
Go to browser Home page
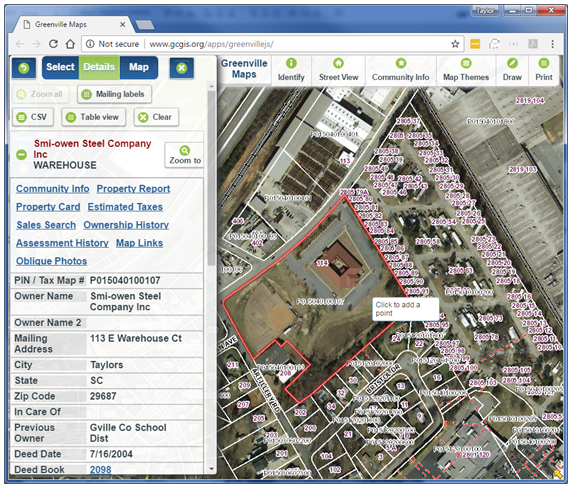[x=70, y=44]
